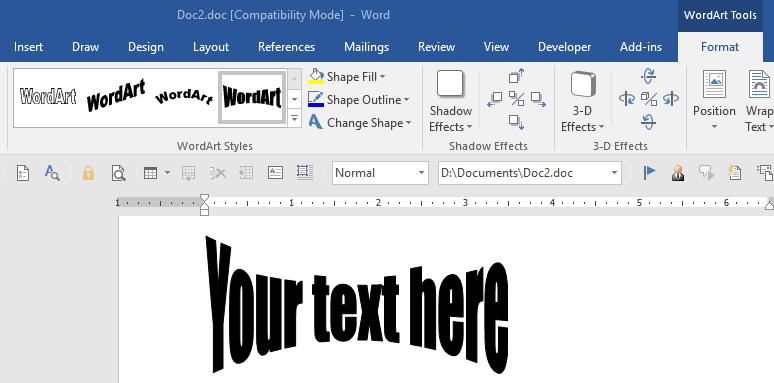Image resolution: width=774 pixels, height=383 pixels.
Task: Nudge shadow up
Action: 516,76
